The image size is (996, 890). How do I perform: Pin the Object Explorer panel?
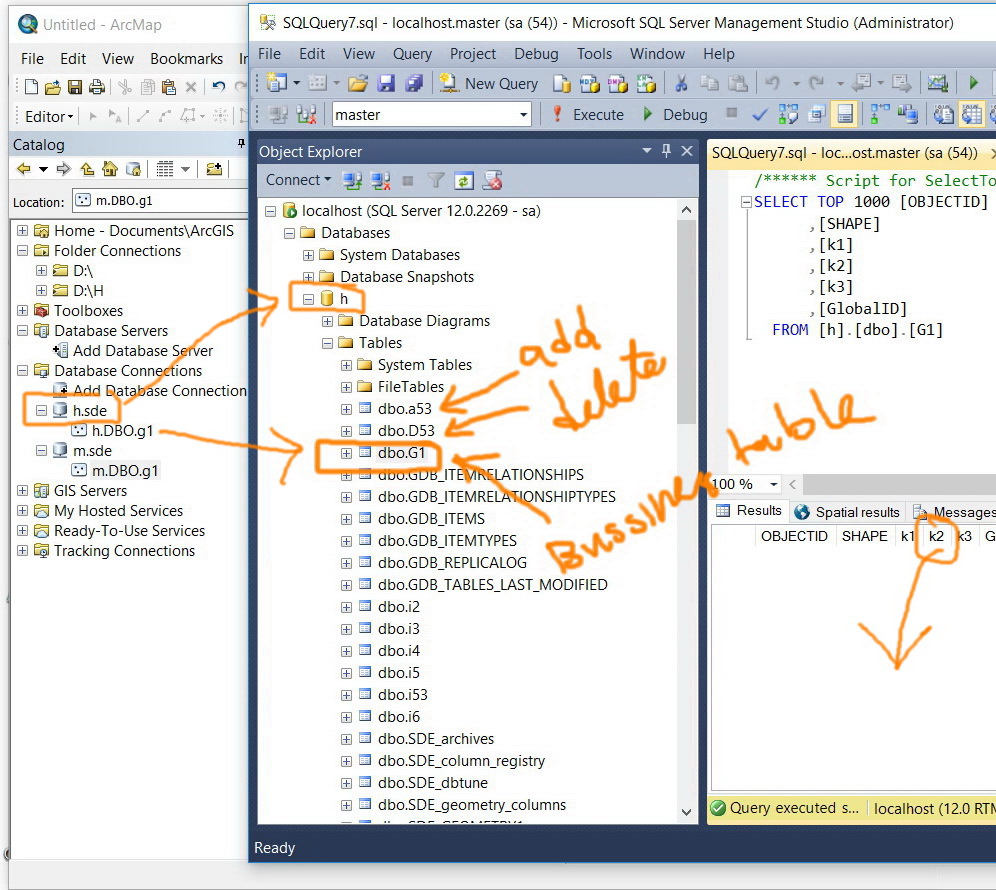click(x=666, y=151)
